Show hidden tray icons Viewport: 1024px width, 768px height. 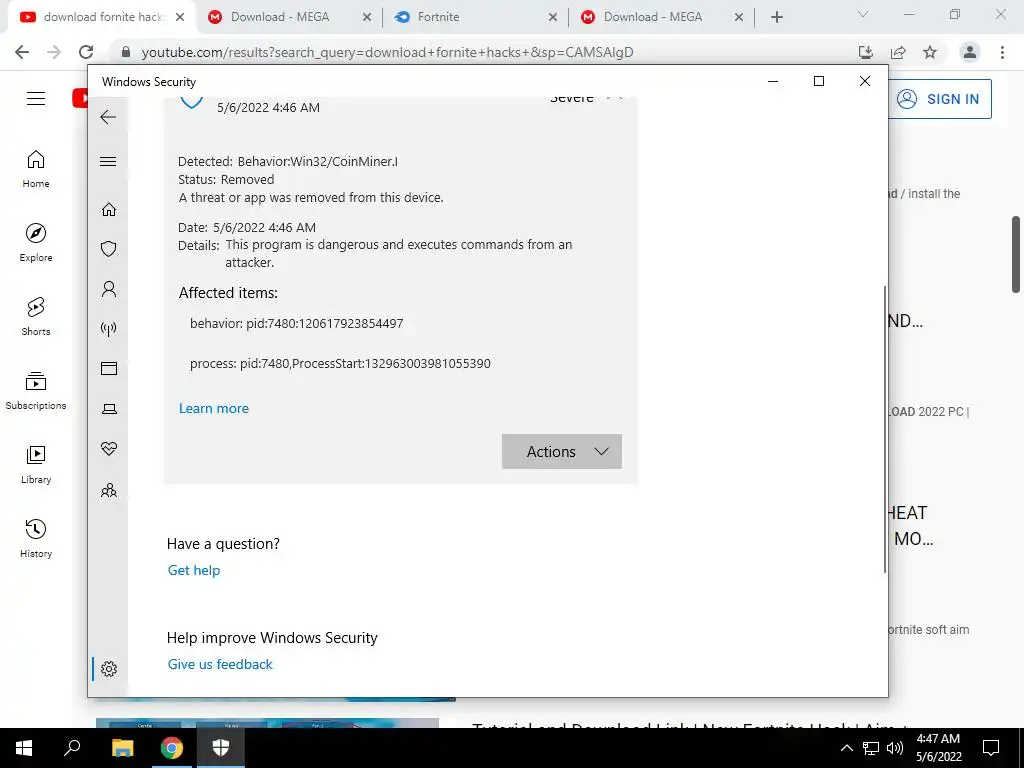click(846, 748)
